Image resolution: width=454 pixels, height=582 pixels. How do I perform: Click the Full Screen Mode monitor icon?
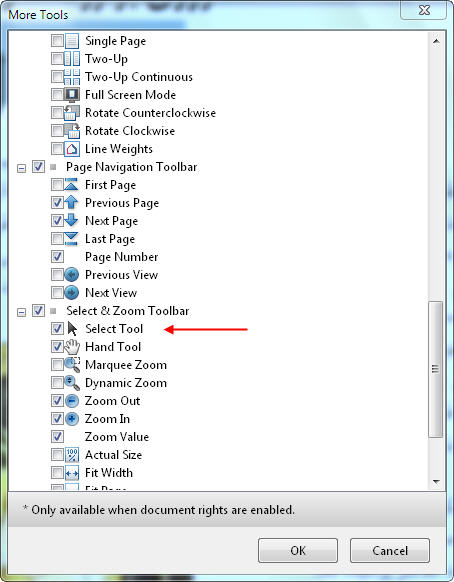coord(72,95)
